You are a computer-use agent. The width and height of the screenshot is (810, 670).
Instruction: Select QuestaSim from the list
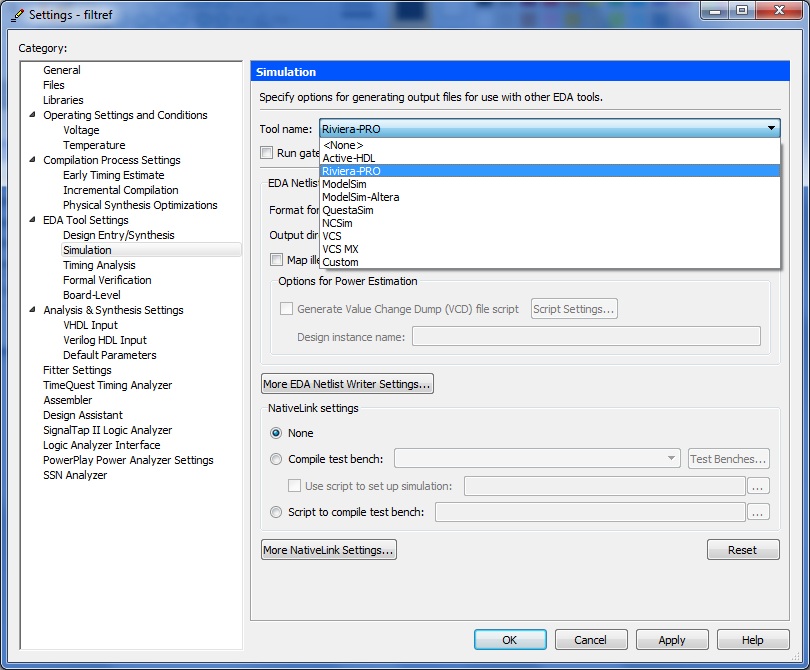pos(550,210)
